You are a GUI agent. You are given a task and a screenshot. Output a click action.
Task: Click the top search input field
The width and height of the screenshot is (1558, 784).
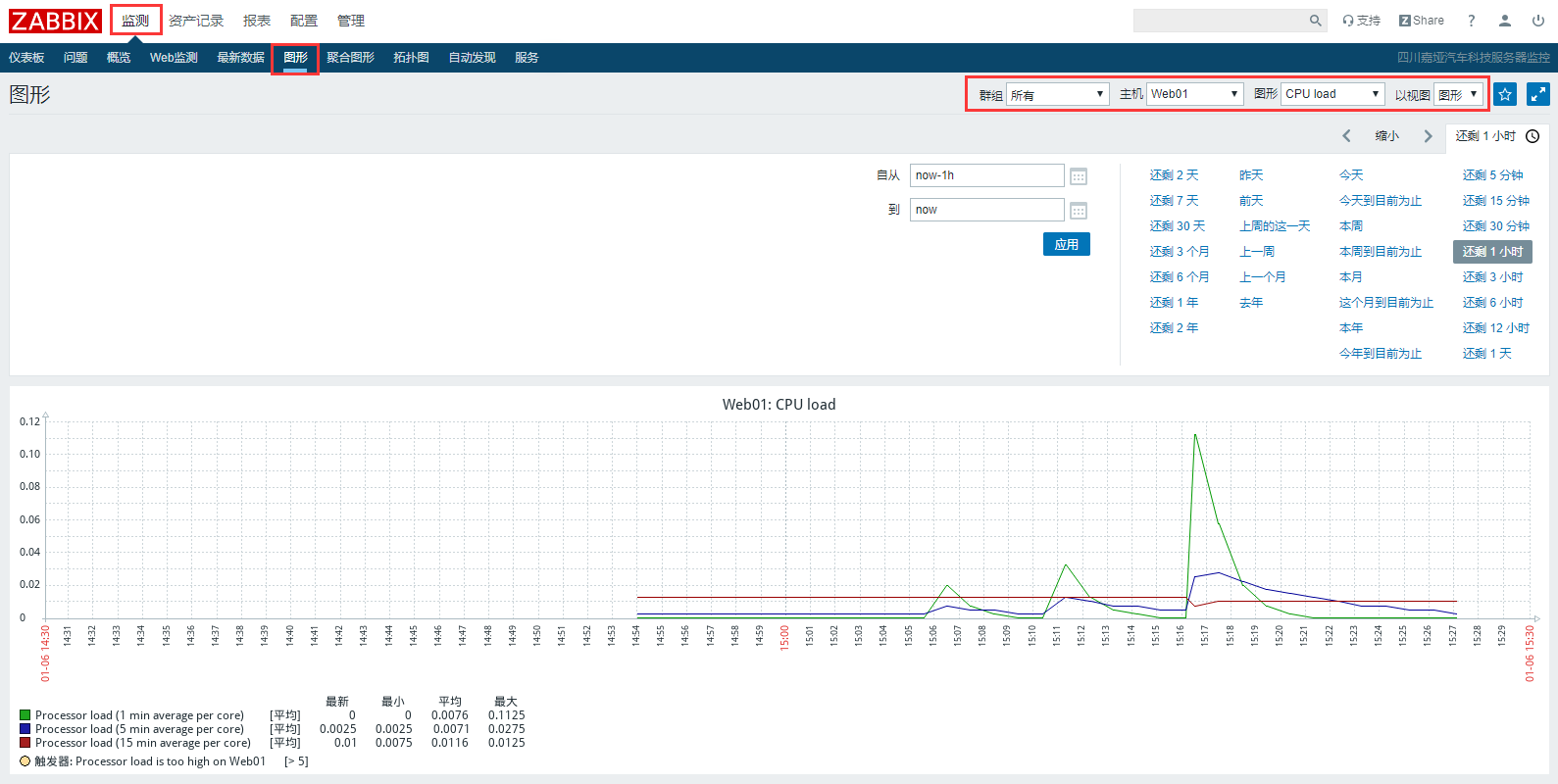point(1221,21)
